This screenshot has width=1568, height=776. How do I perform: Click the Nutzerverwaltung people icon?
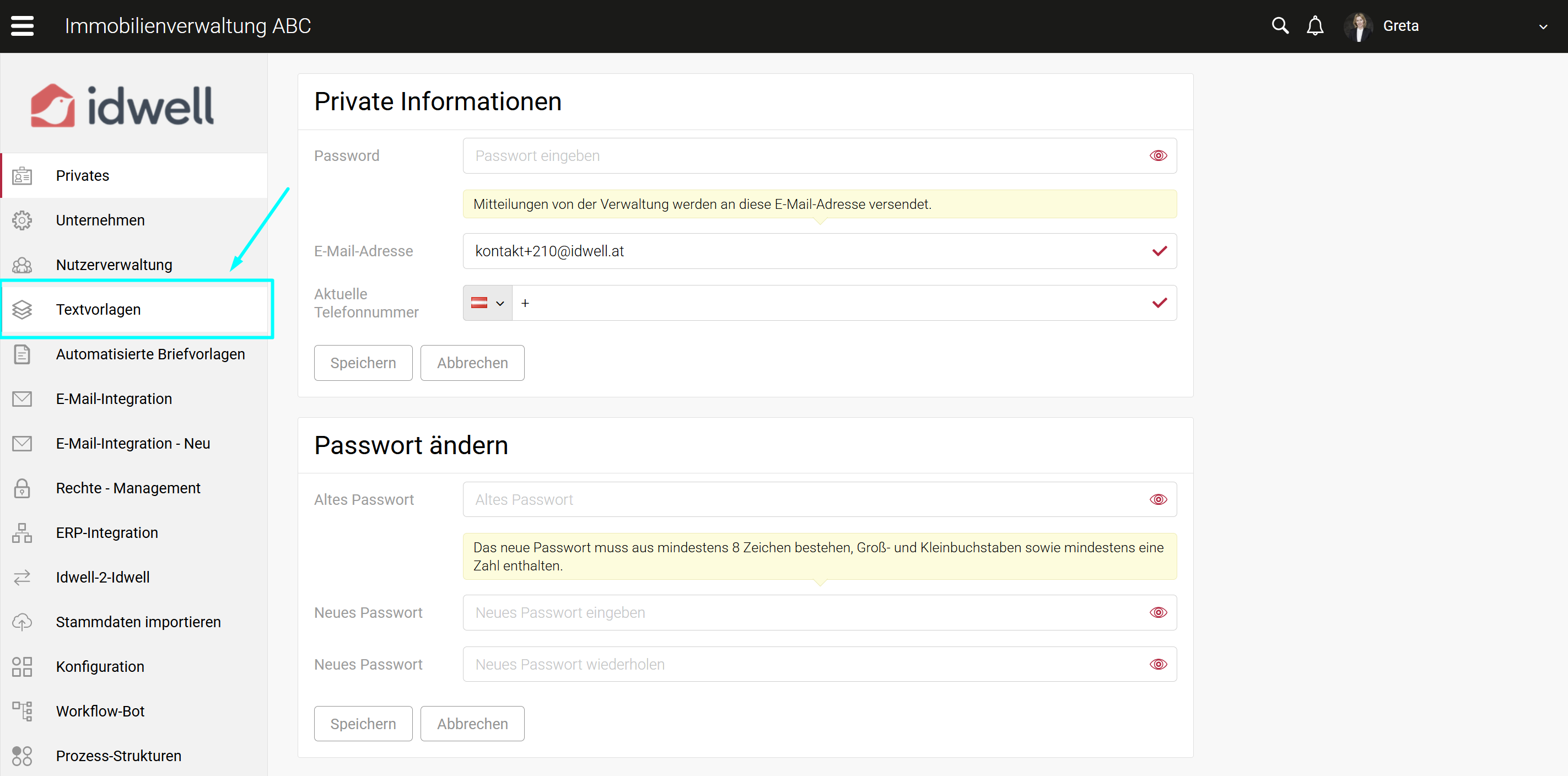coord(23,265)
